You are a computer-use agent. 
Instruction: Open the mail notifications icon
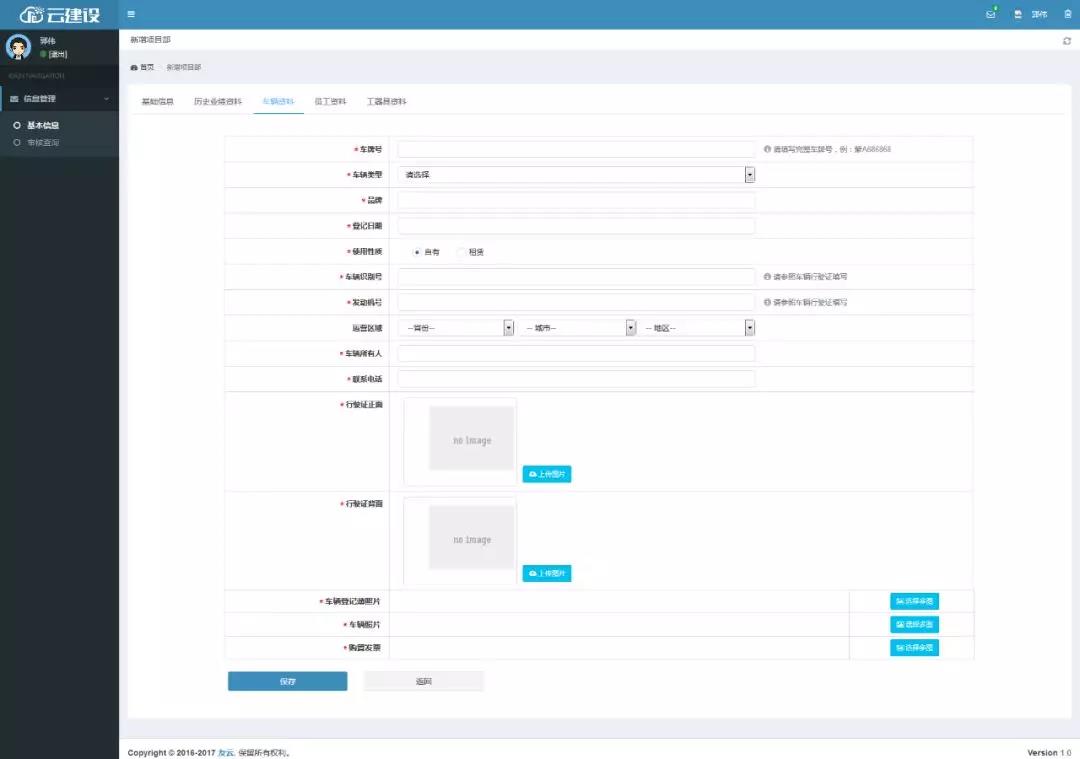click(x=990, y=14)
